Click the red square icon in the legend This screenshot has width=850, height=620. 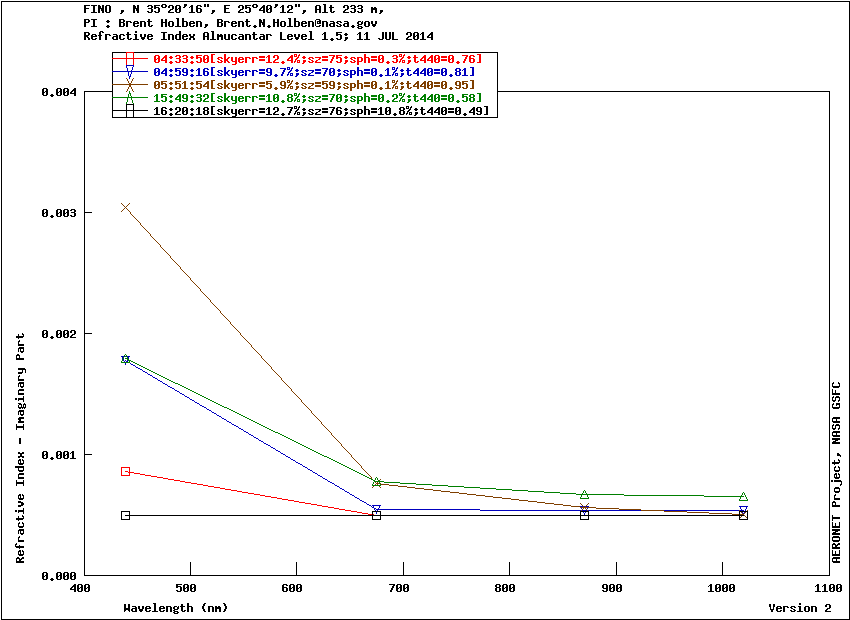(130, 60)
